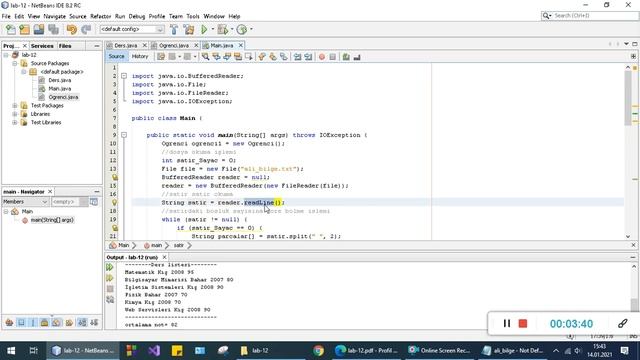Click the yellow Rerun with modifications icon
640x360 pixels.
[110, 278]
